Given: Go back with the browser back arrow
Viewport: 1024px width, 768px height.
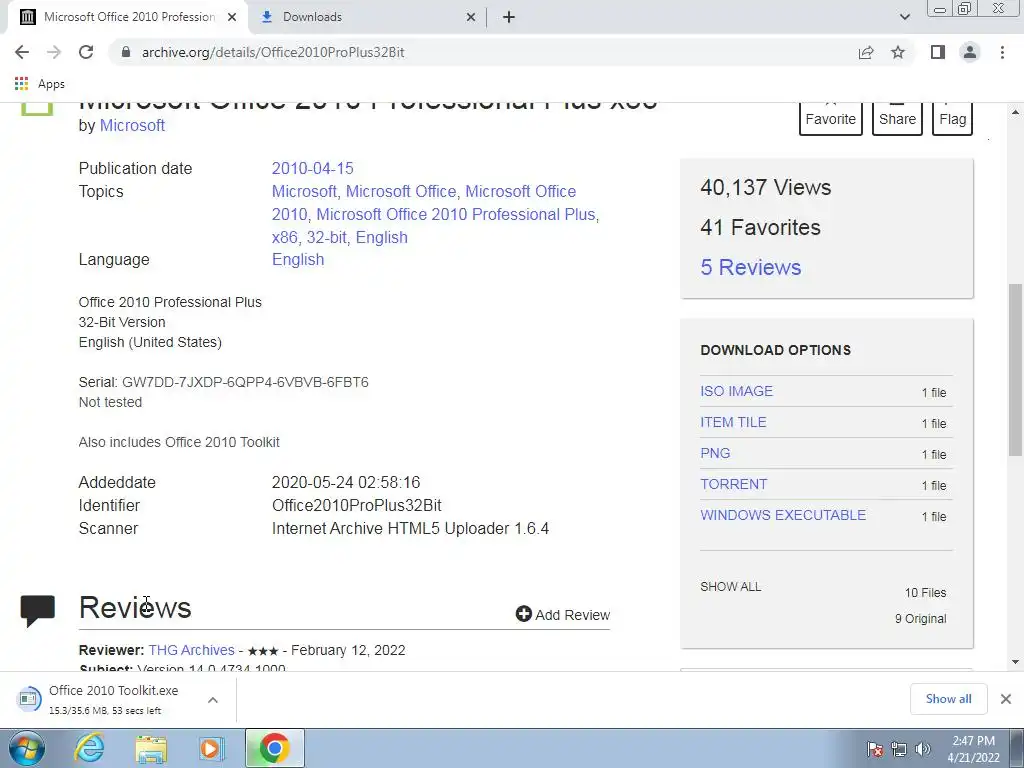Looking at the screenshot, I should tap(22, 52).
